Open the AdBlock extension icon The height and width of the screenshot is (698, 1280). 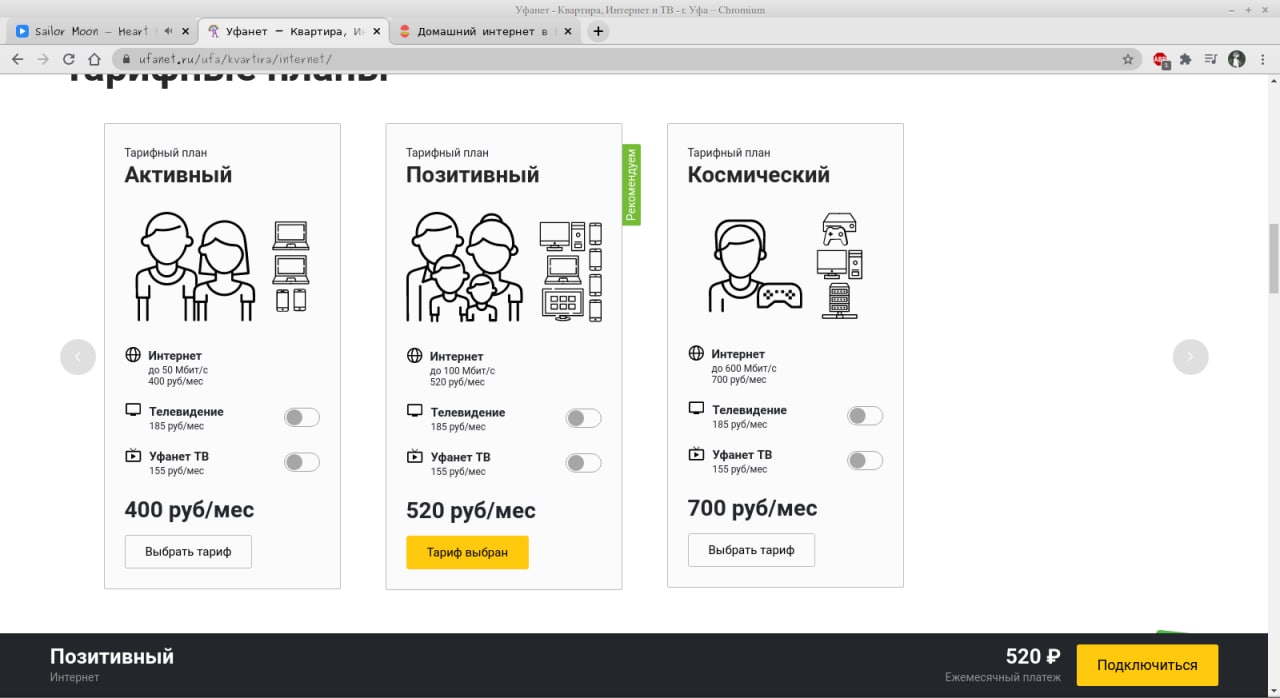click(1160, 60)
